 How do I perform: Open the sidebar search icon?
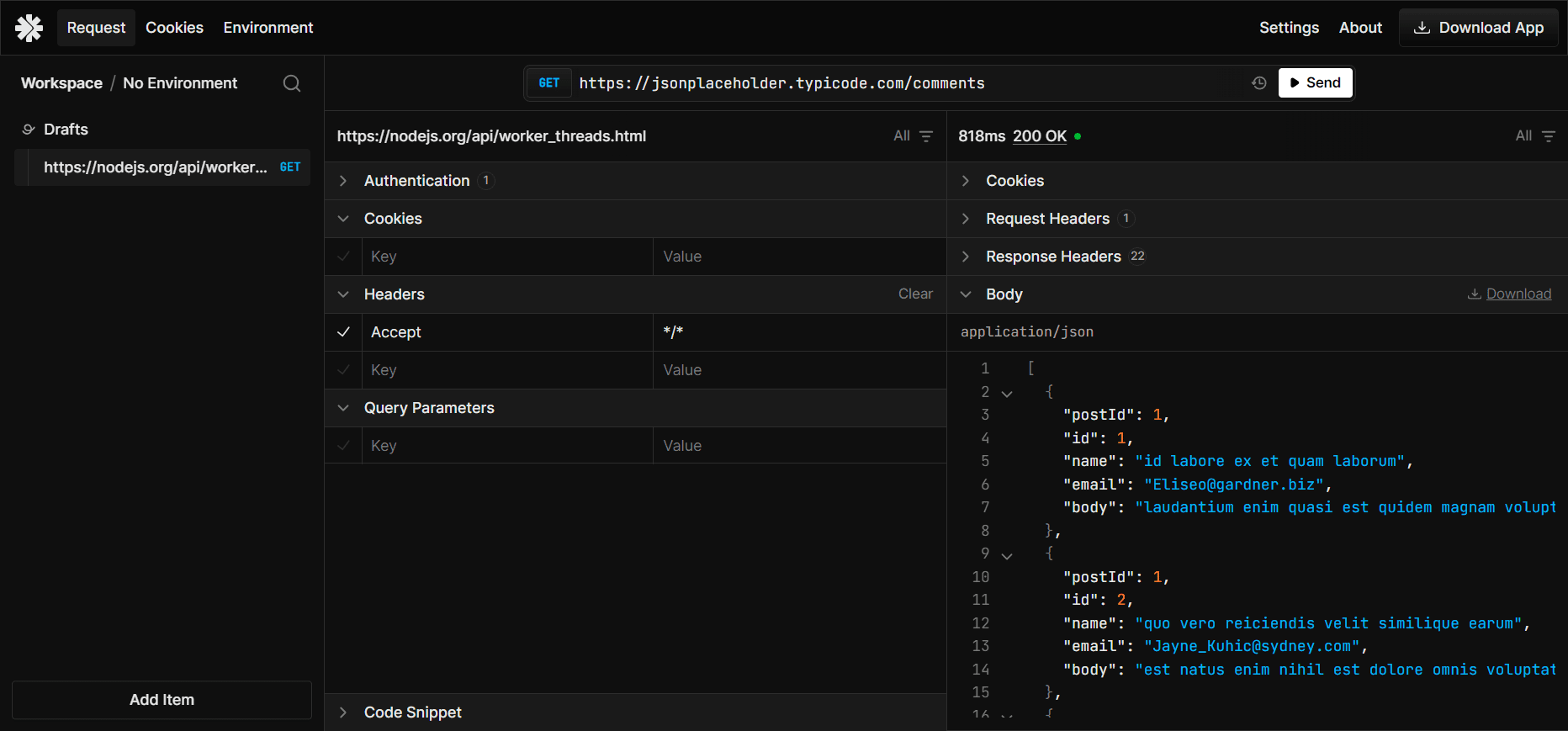pos(292,83)
